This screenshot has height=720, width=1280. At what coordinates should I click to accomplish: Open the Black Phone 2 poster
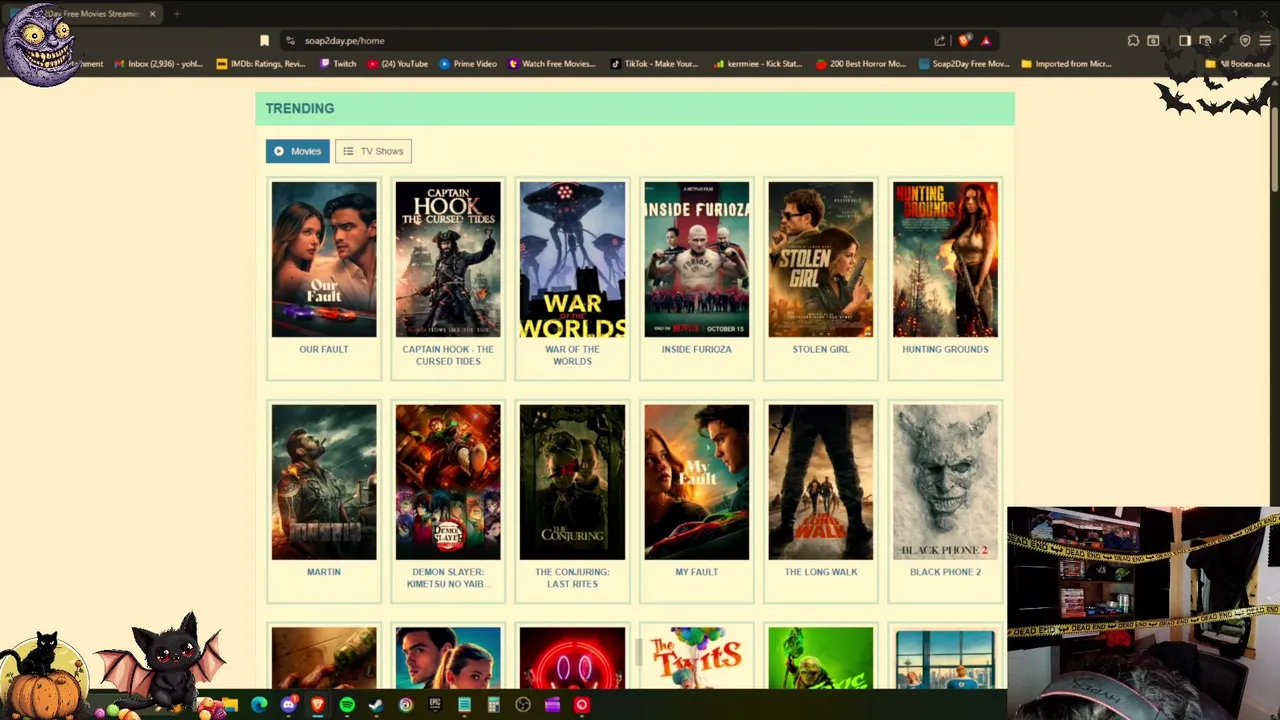pyautogui.click(x=945, y=483)
